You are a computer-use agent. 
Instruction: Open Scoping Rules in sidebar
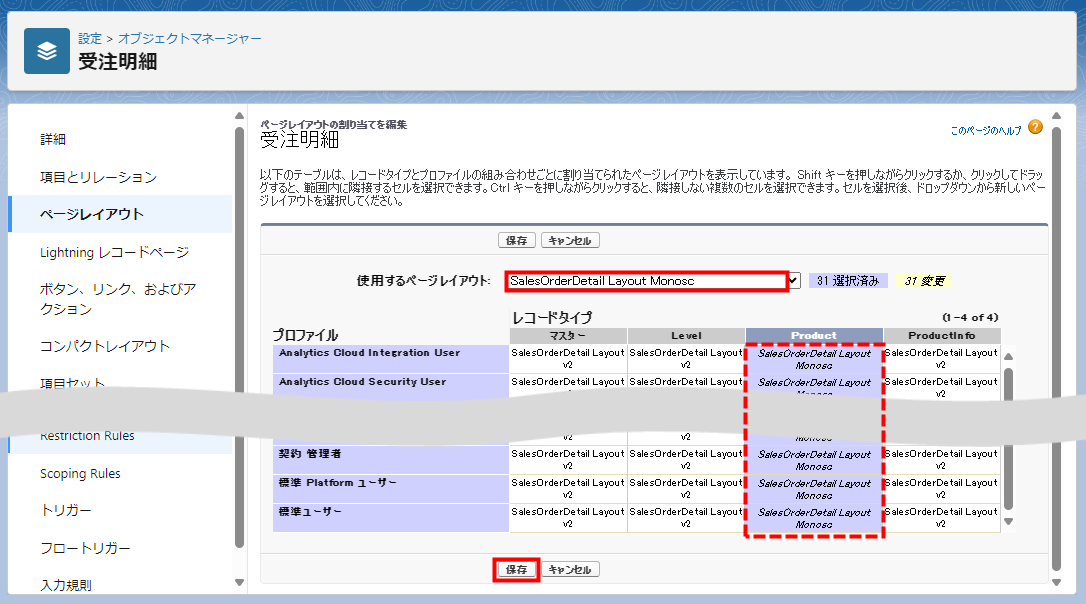point(80,473)
